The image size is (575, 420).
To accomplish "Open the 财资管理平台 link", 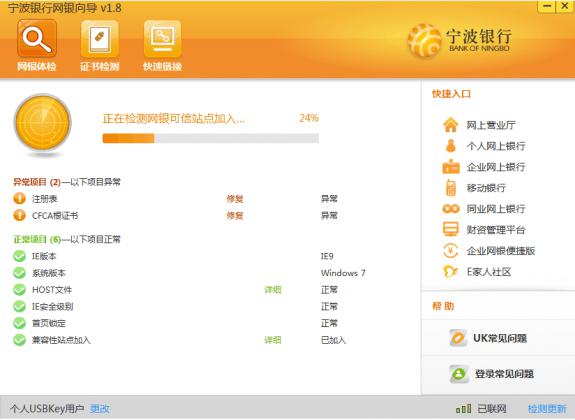I will tap(496, 230).
